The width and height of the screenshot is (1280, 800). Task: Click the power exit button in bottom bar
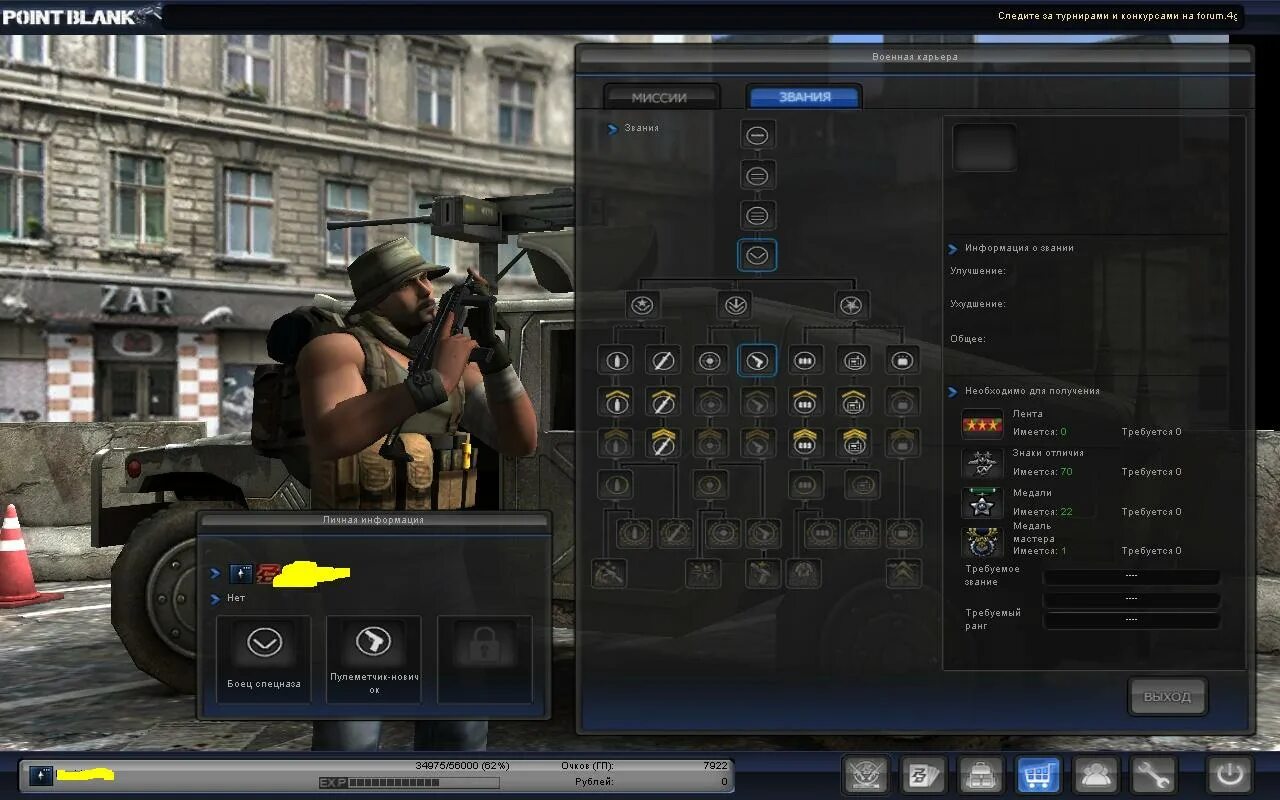coord(1230,775)
